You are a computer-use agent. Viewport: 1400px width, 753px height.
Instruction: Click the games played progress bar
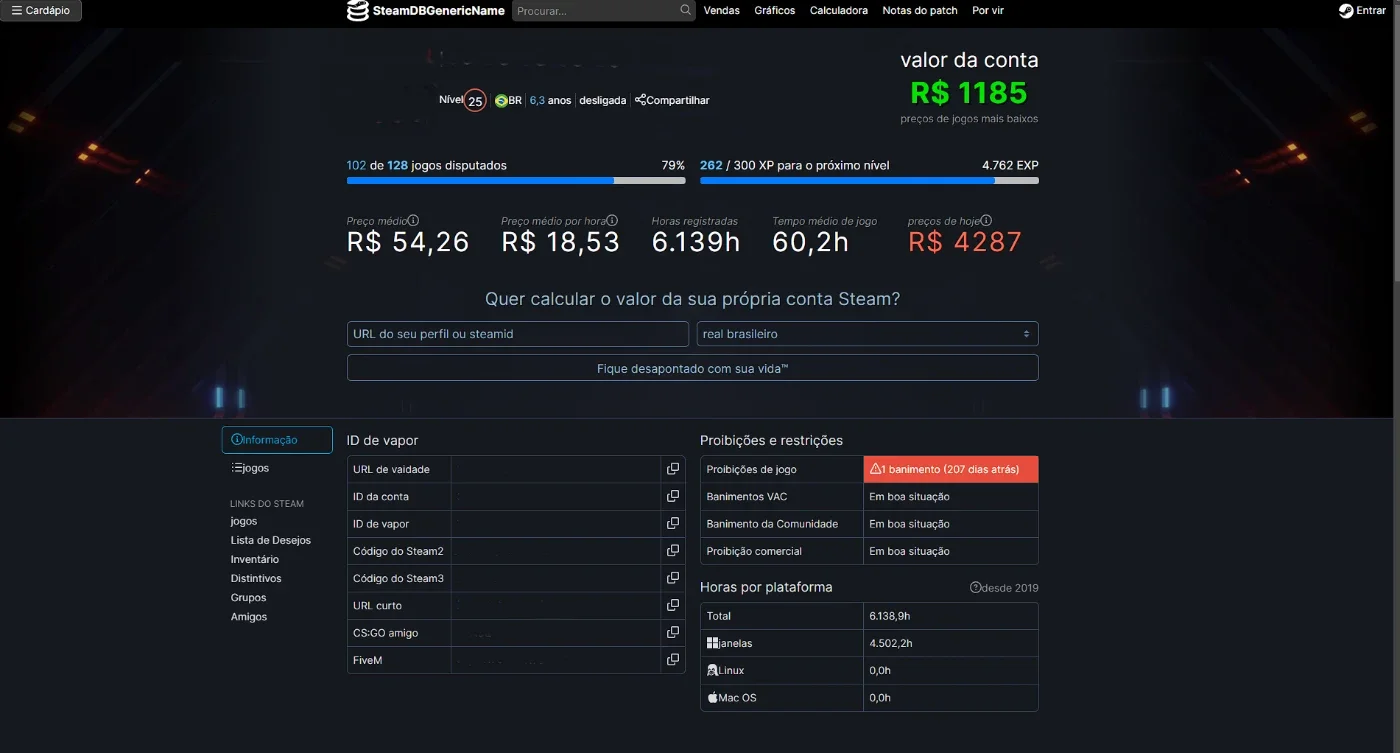(x=516, y=181)
